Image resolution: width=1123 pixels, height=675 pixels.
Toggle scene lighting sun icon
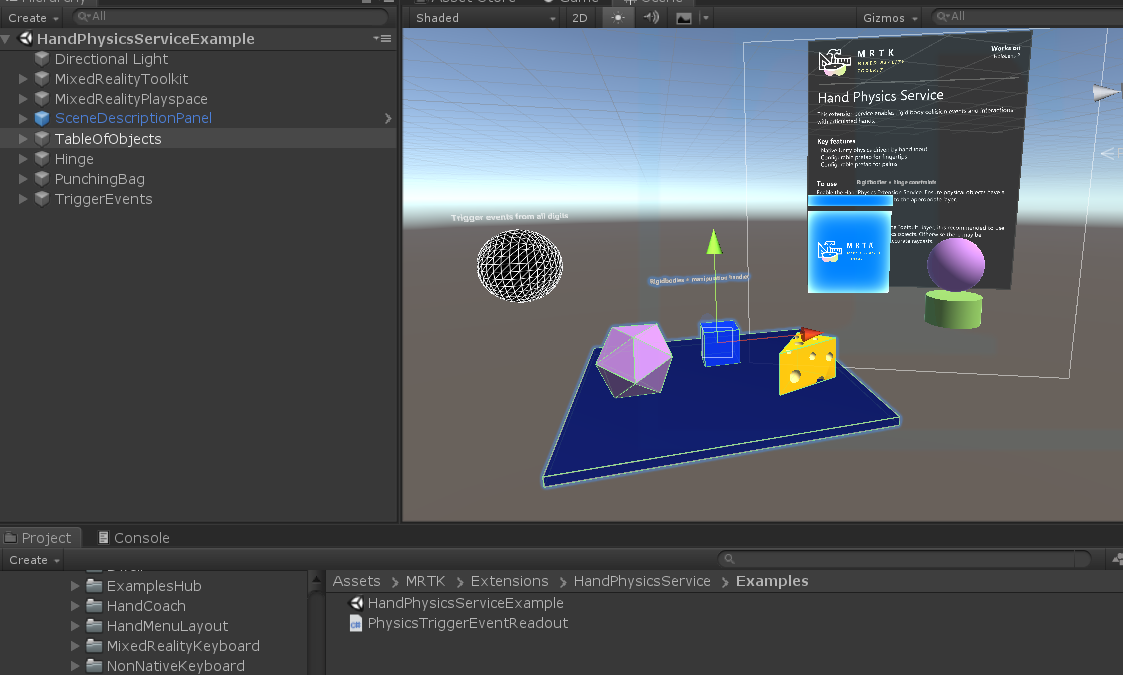tap(617, 18)
